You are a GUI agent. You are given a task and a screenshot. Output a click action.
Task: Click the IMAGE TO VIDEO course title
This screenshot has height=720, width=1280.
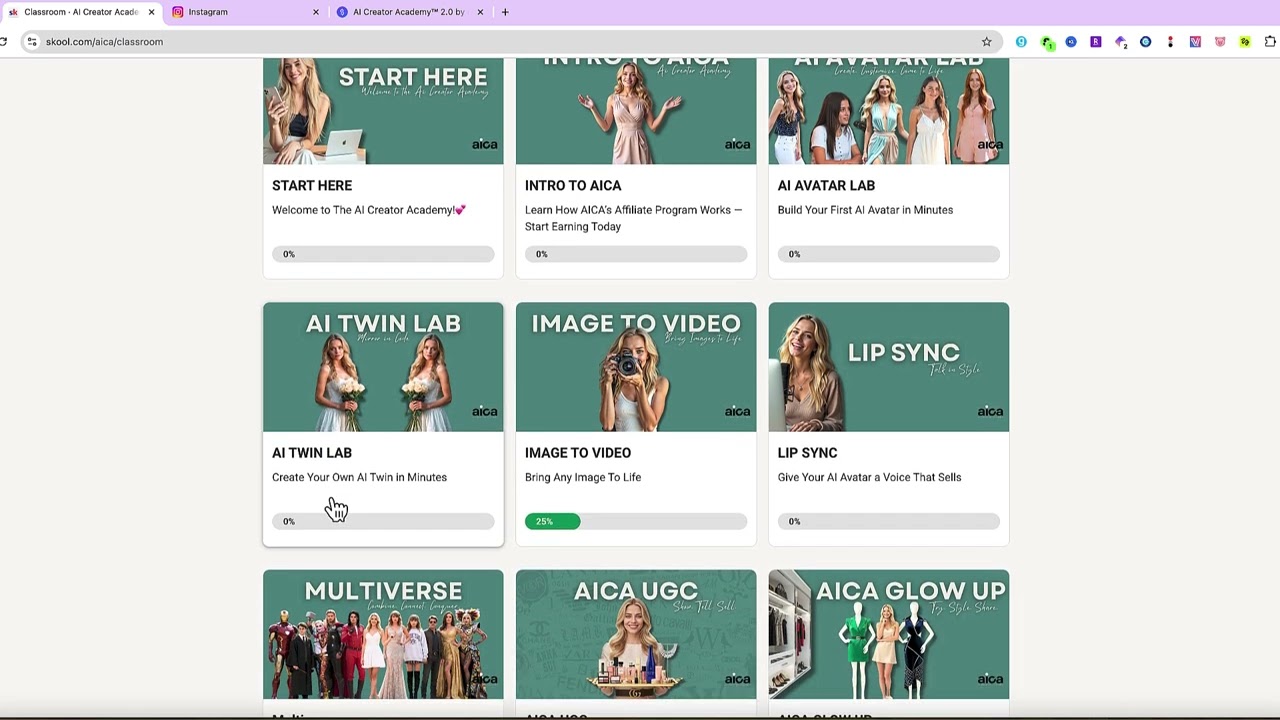click(578, 453)
